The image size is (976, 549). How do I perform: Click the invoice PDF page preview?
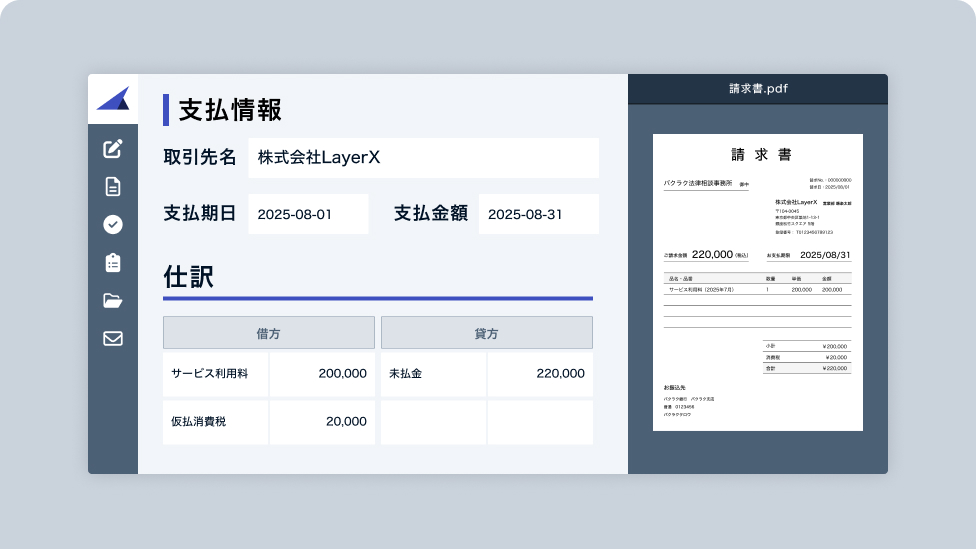coord(758,283)
